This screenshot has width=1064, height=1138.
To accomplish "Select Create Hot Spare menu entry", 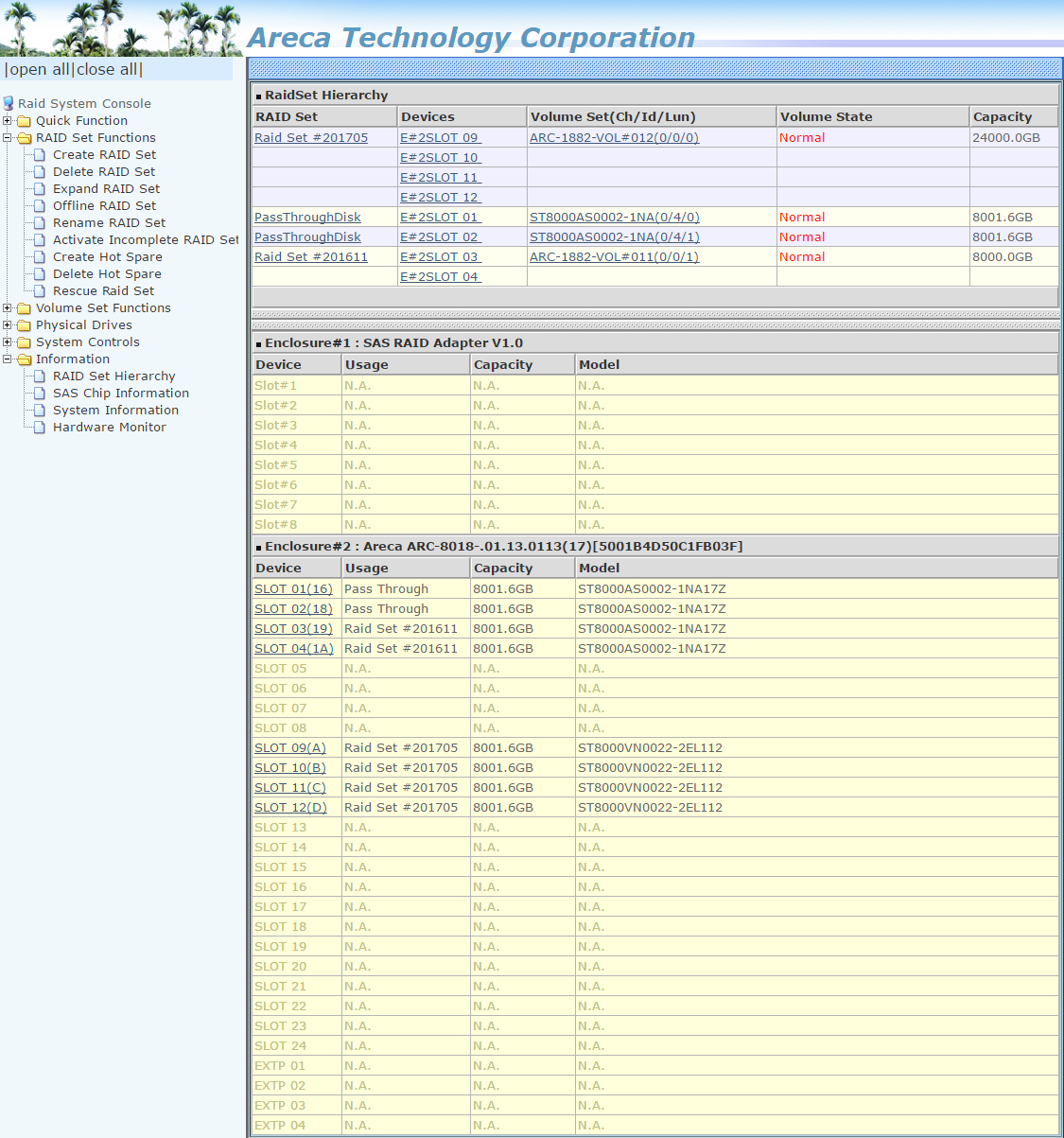I will (107, 257).
